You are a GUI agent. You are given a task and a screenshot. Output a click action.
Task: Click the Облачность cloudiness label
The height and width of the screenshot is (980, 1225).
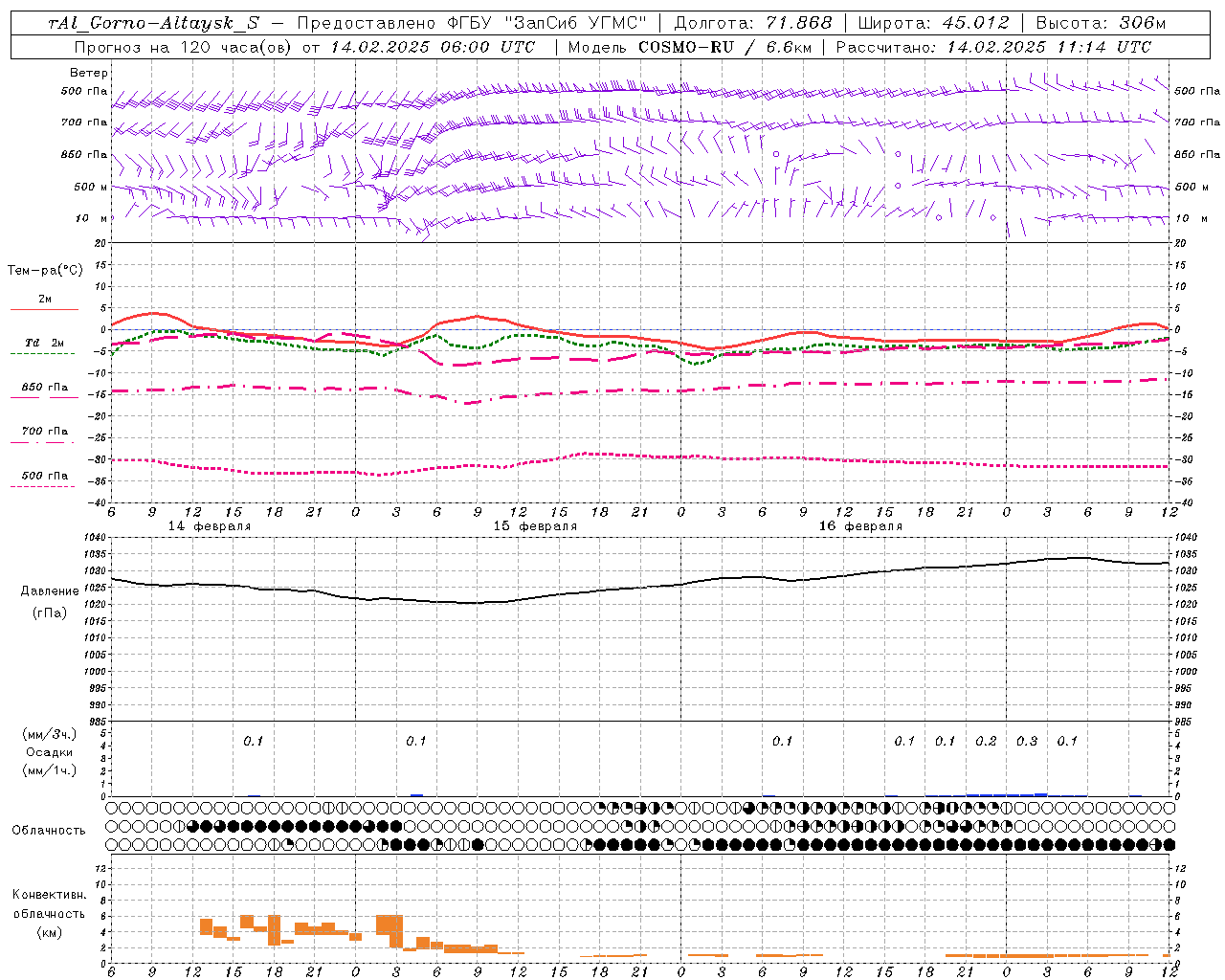[x=49, y=831]
